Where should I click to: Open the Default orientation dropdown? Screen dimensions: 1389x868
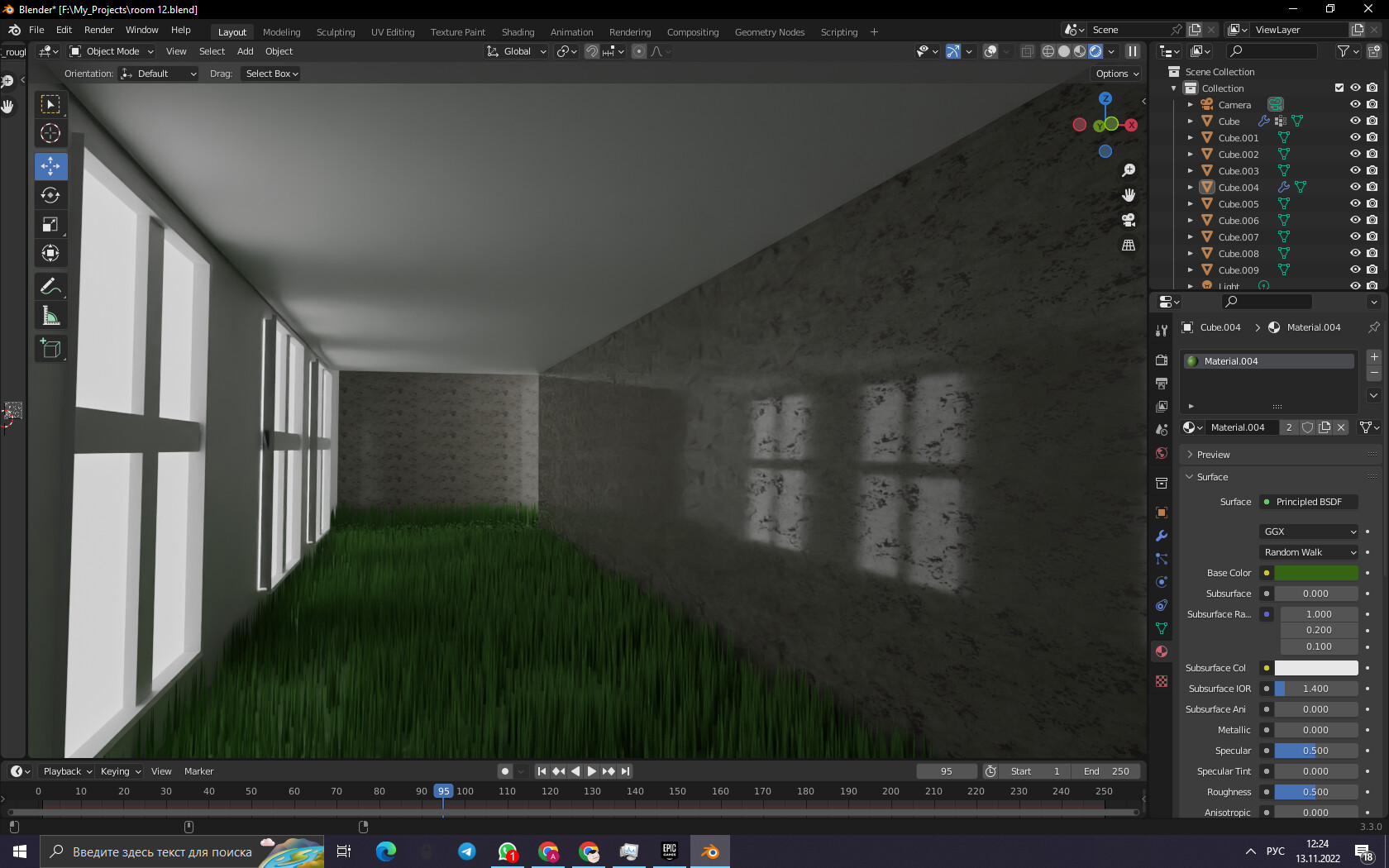(159, 74)
